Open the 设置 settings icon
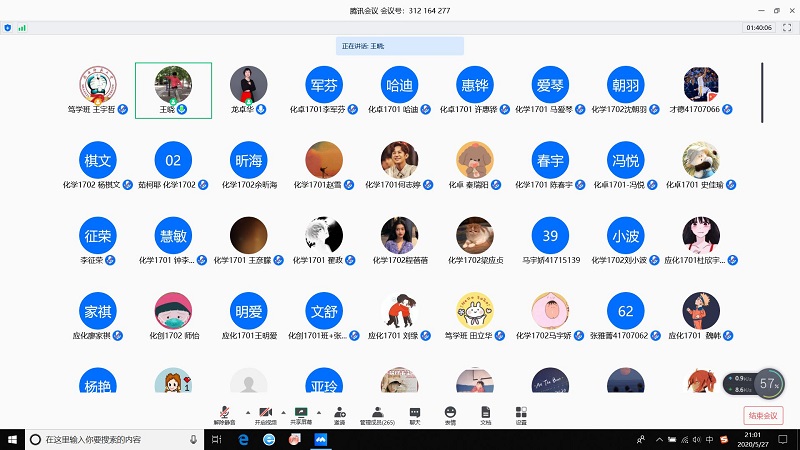The width and height of the screenshot is (800, 450). [521, 414]
